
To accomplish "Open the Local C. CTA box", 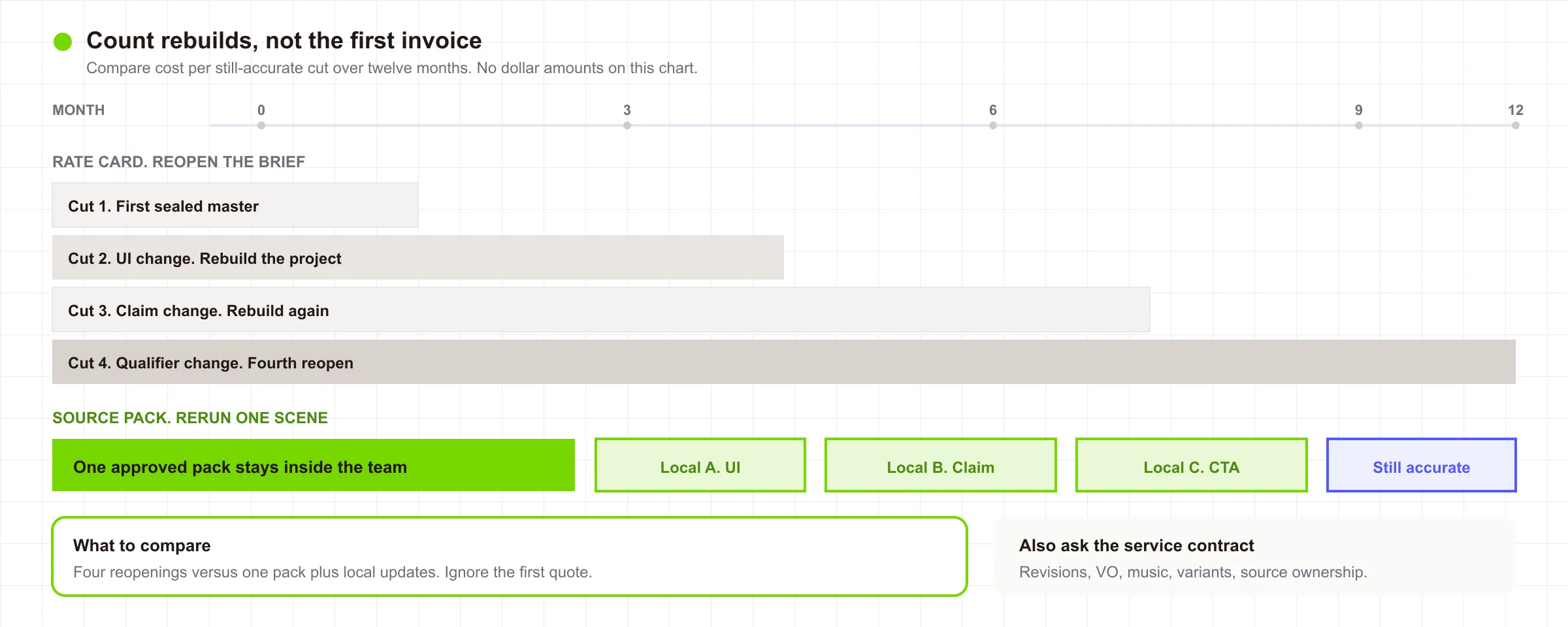I will (1192, 465).
